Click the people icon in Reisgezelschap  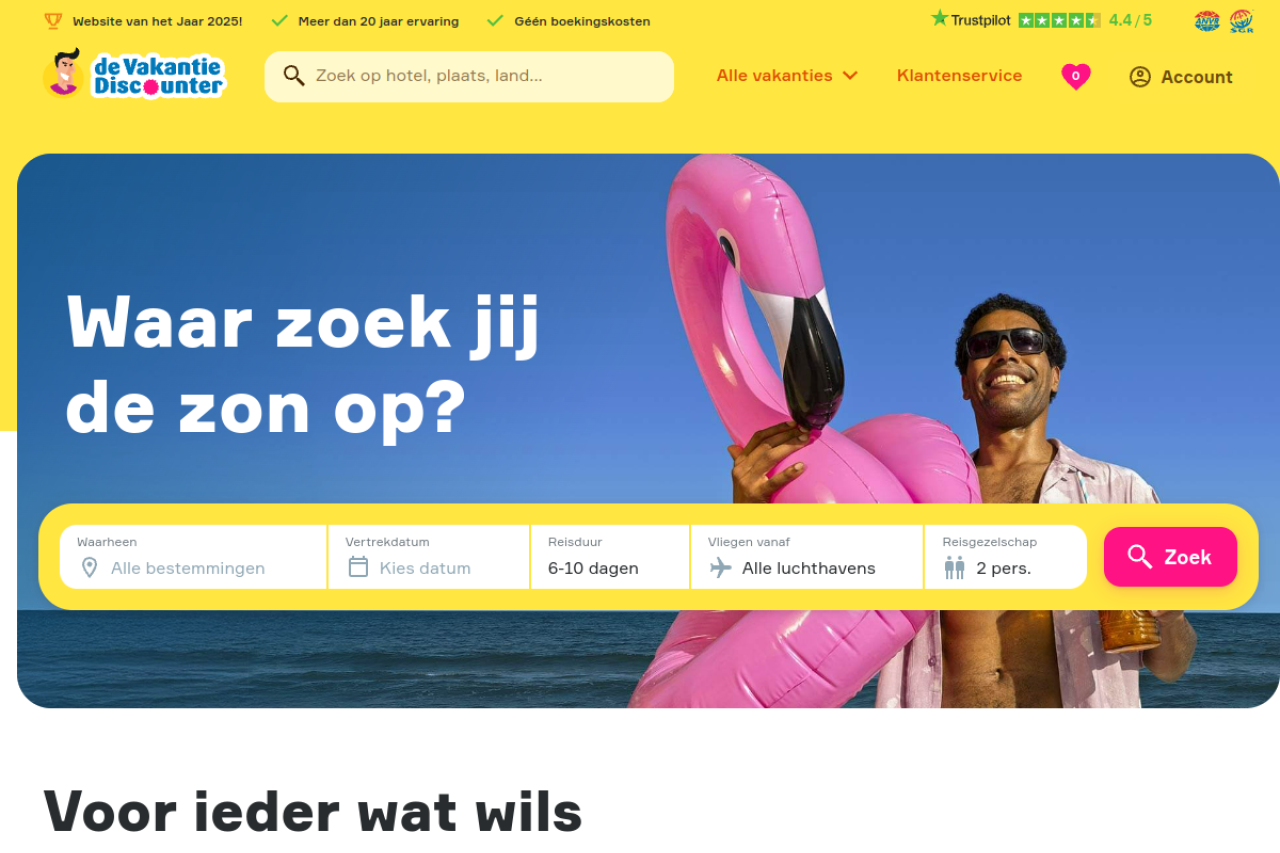[954, 568]
